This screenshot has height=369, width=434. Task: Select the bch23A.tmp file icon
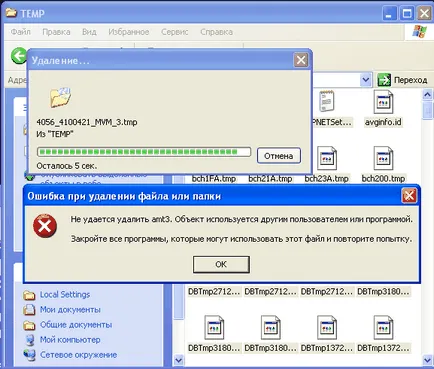tap(326, 159)
